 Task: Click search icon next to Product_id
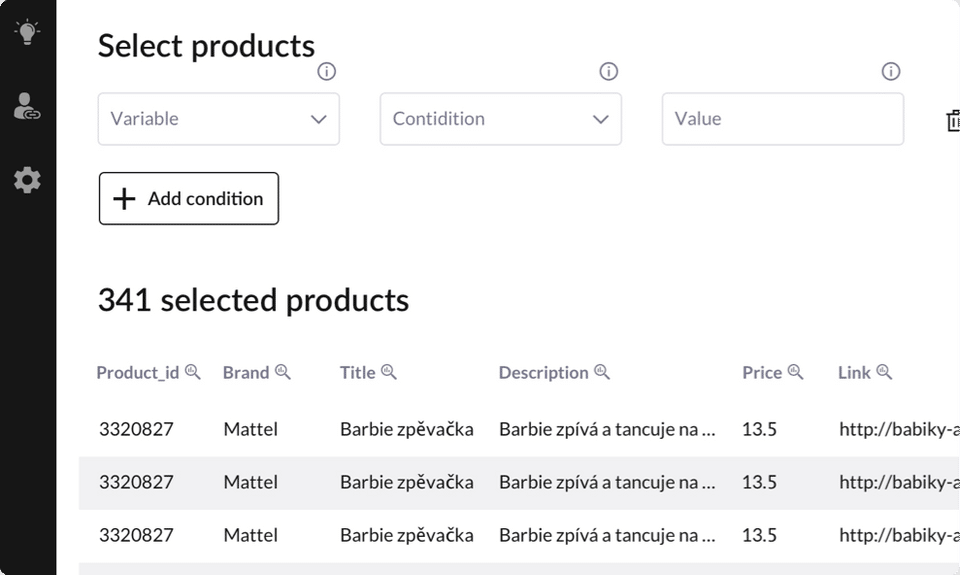tap(192, 372)
